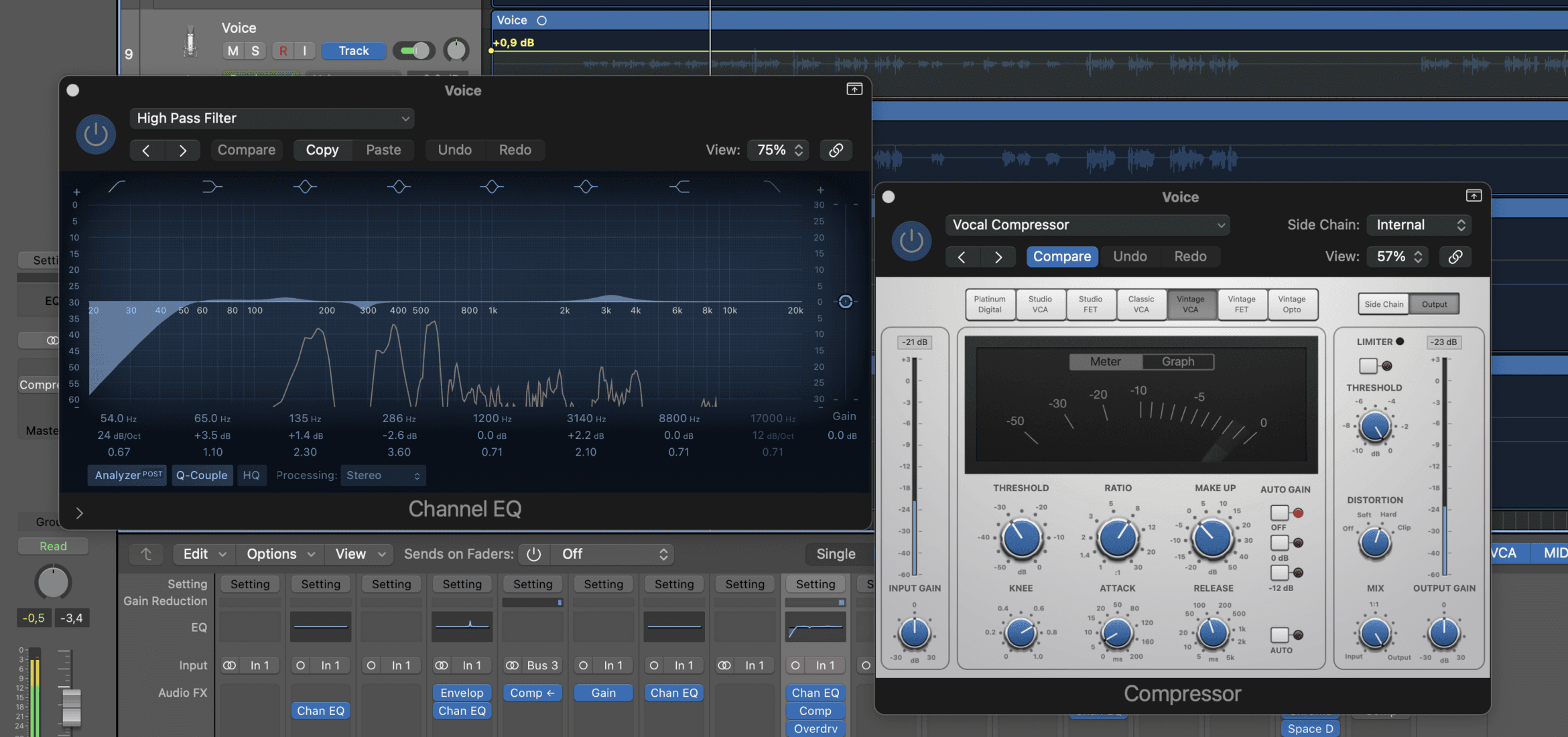Click the compressor Ratio knob
The image size is (1568, 737).
pyautogui.click(x=1117, y=538)
